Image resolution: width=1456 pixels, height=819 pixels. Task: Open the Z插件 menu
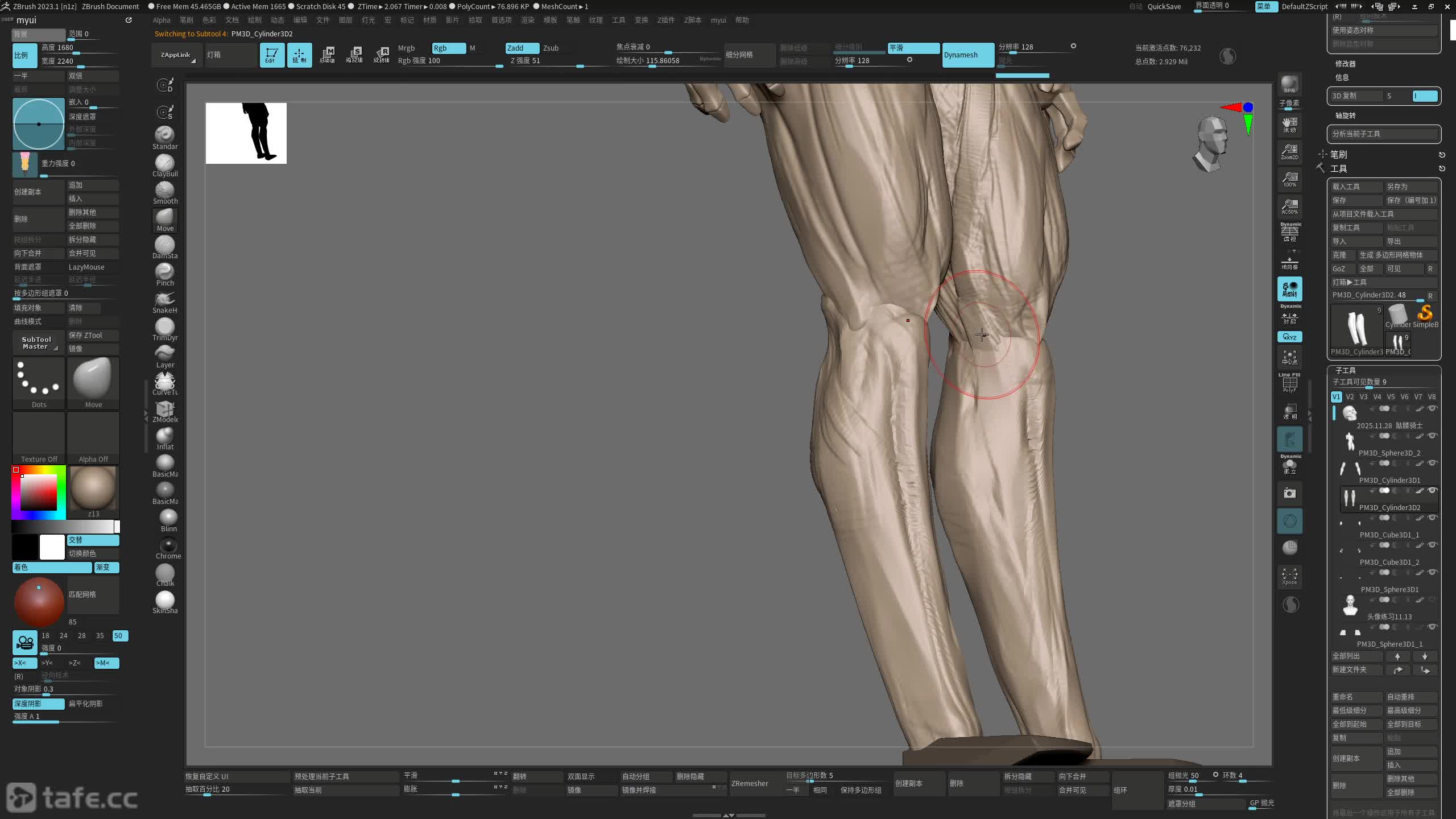click(x=665, y=20)
